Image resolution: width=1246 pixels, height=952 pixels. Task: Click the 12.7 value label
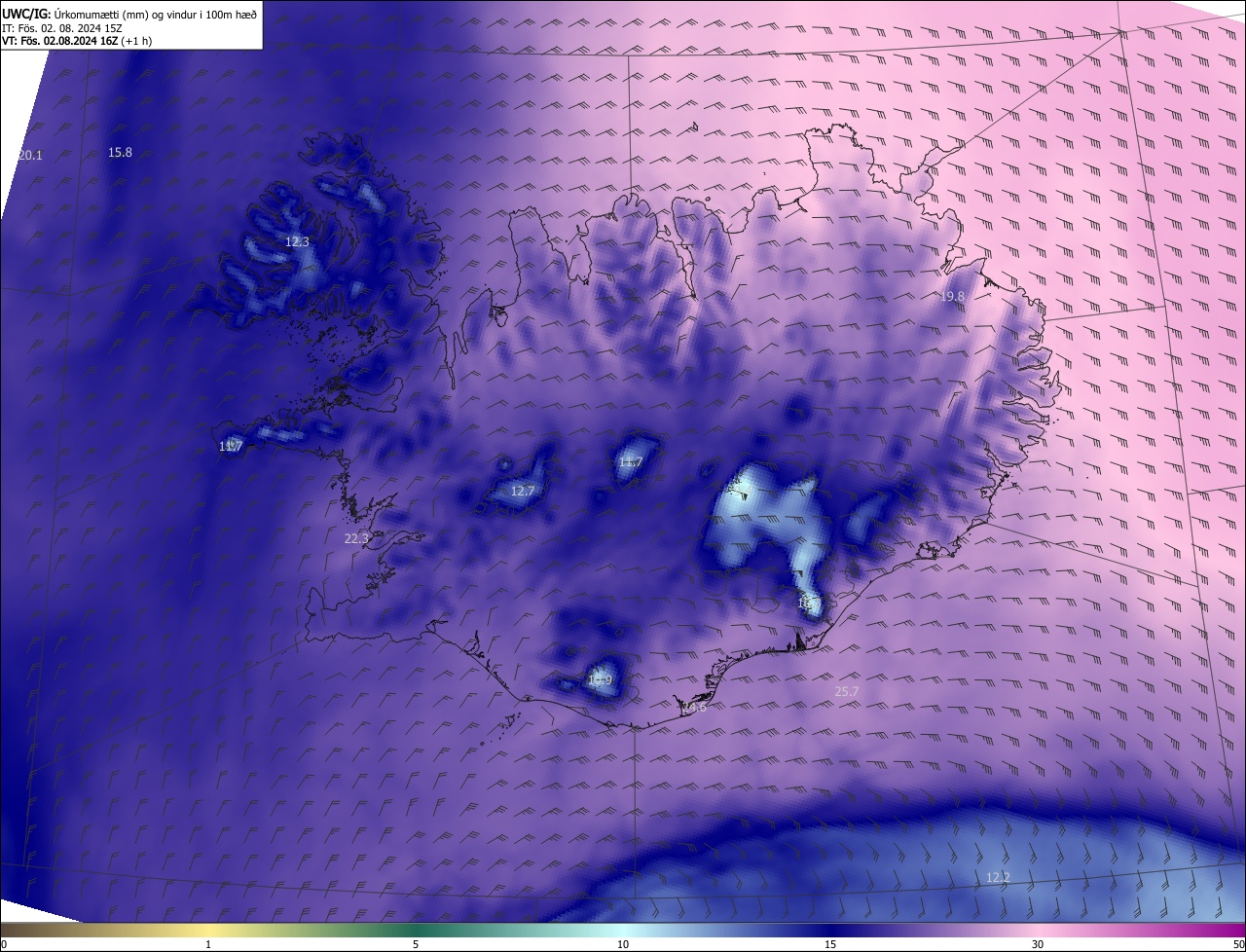523,492
